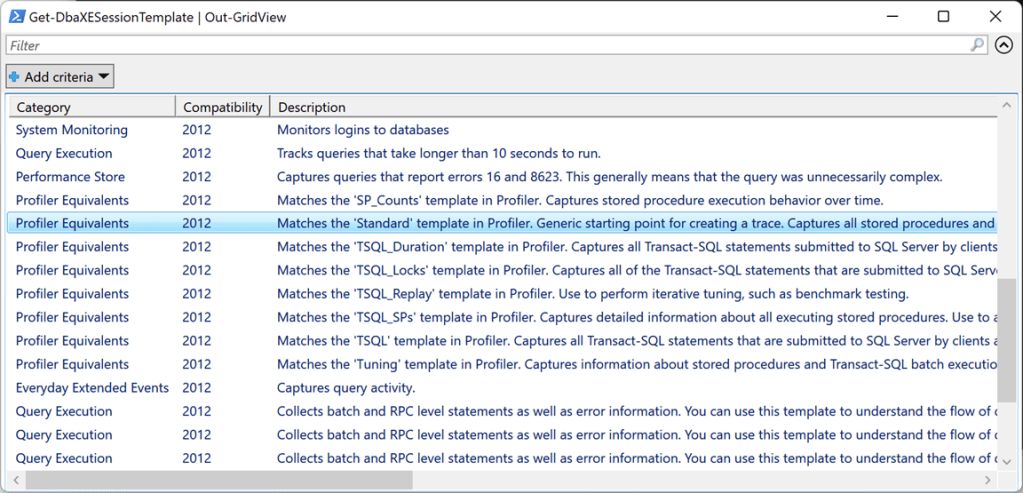Click the search magnifier icon in filter box
The height and width of the screenshot is (493, 1023).
point(977,45)
